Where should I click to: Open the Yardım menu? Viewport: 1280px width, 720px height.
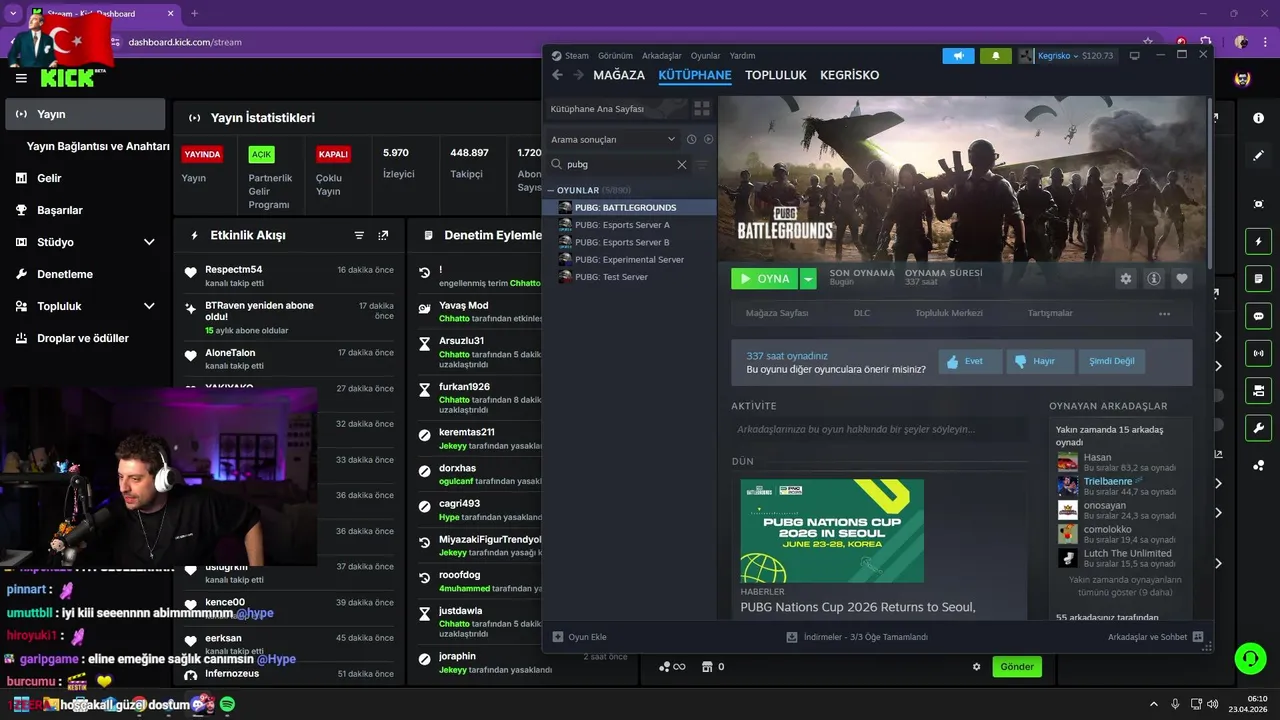click(x=742, y=56)
